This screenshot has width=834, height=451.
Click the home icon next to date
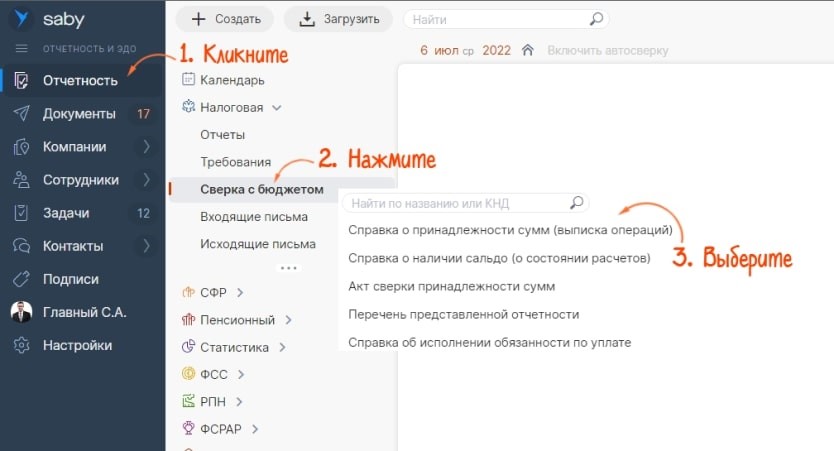pos(528,50)
